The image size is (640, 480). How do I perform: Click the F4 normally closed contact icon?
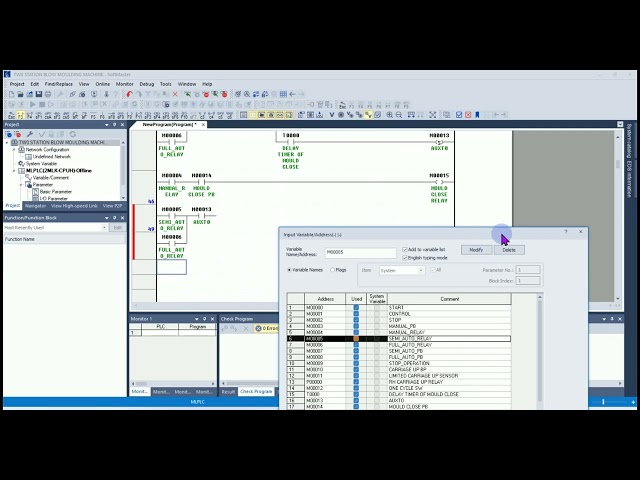click(30, 115)
